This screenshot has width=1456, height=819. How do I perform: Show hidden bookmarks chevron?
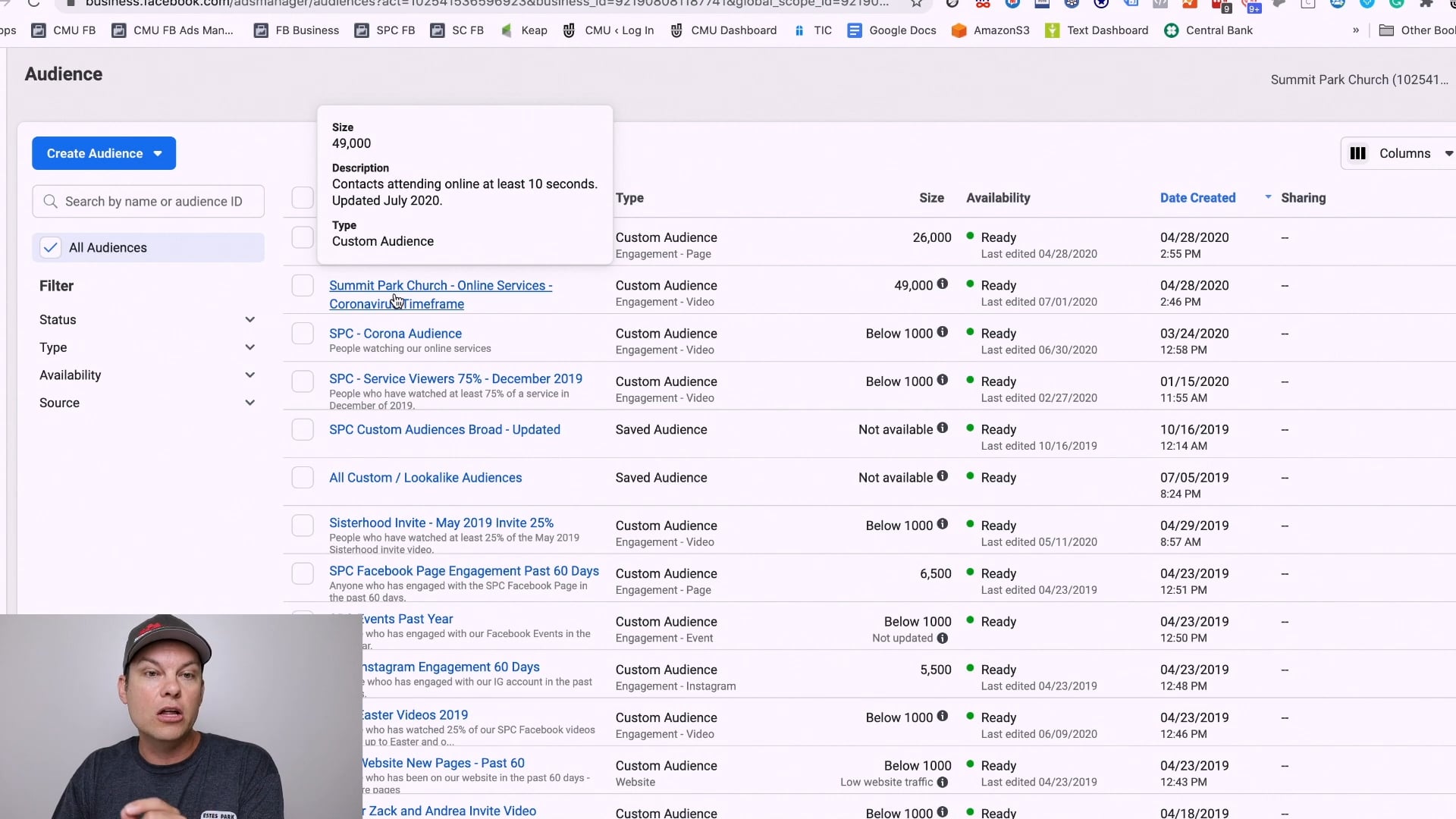coord(1356,30)
